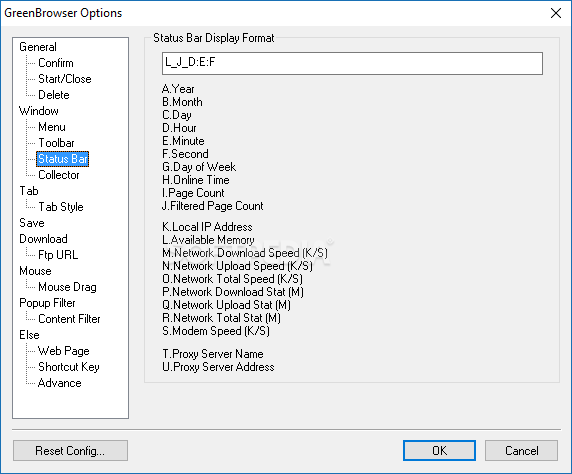
Task: Go to the Delete options page
Action: [54, 95]
